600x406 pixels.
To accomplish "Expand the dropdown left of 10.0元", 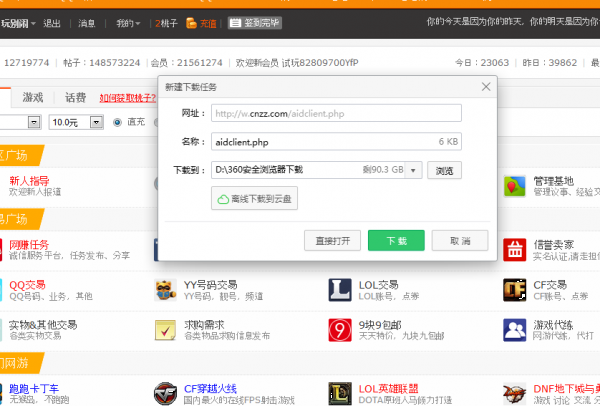I will [x=34, y=122].
